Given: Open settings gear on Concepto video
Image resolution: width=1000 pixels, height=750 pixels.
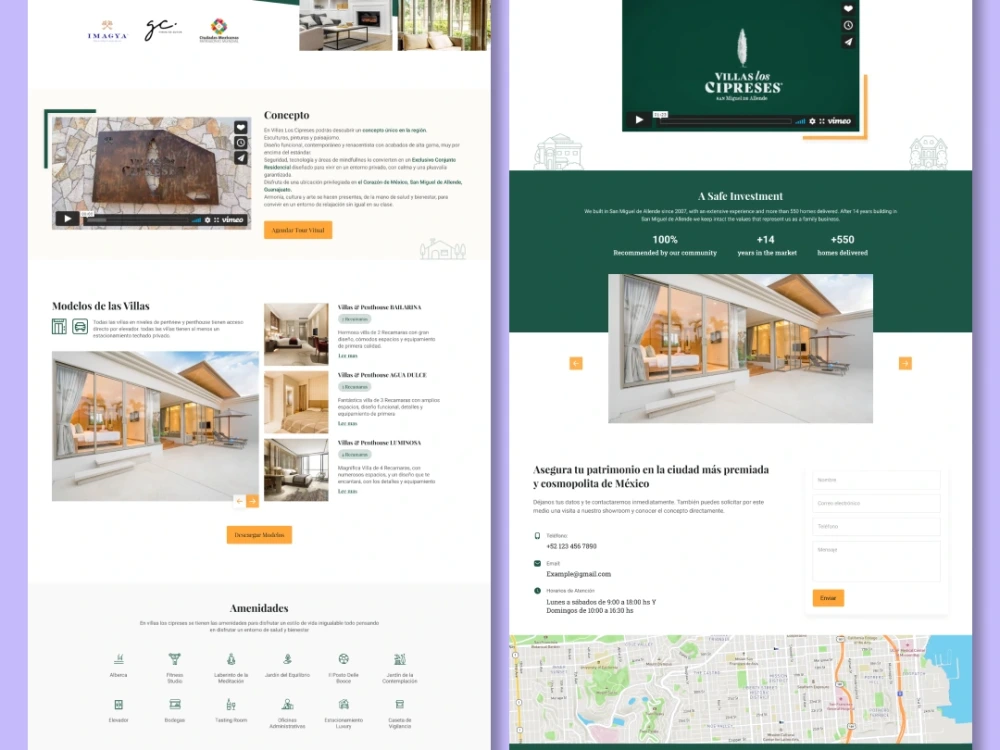Looking at the screenshot, I should tap(207, 220).
